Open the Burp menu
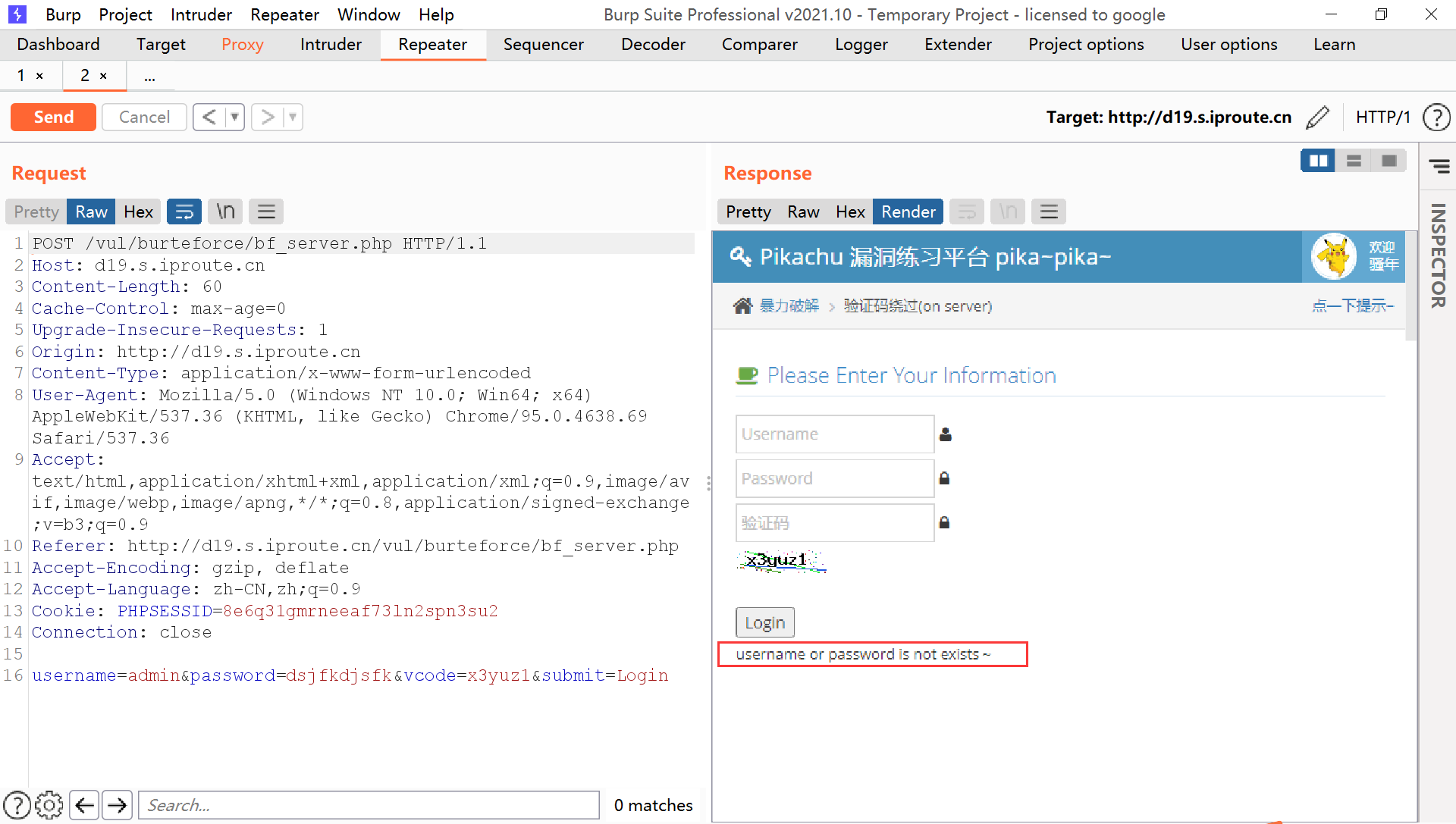Viewport: 1456px width, 824px height. (63, 14)
